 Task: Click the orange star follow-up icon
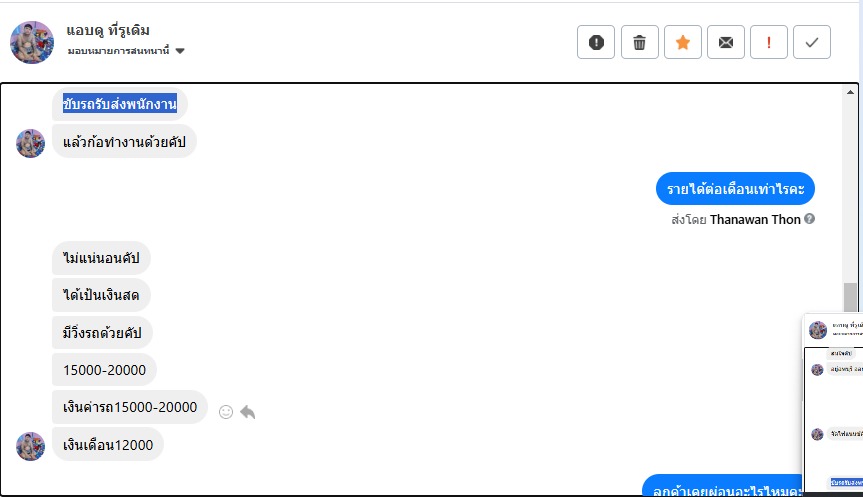pos(682,42)
